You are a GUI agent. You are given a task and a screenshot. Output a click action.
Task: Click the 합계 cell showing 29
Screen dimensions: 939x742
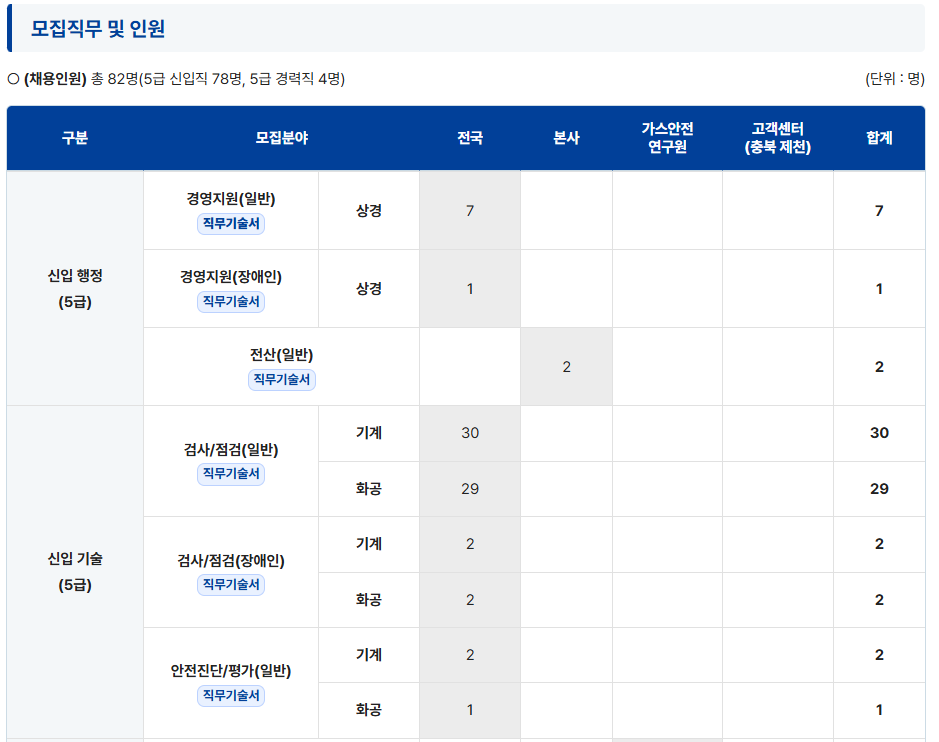pos(879,489)
